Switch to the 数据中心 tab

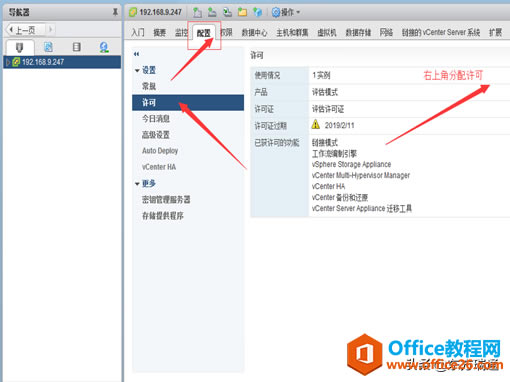click(254, 33)
